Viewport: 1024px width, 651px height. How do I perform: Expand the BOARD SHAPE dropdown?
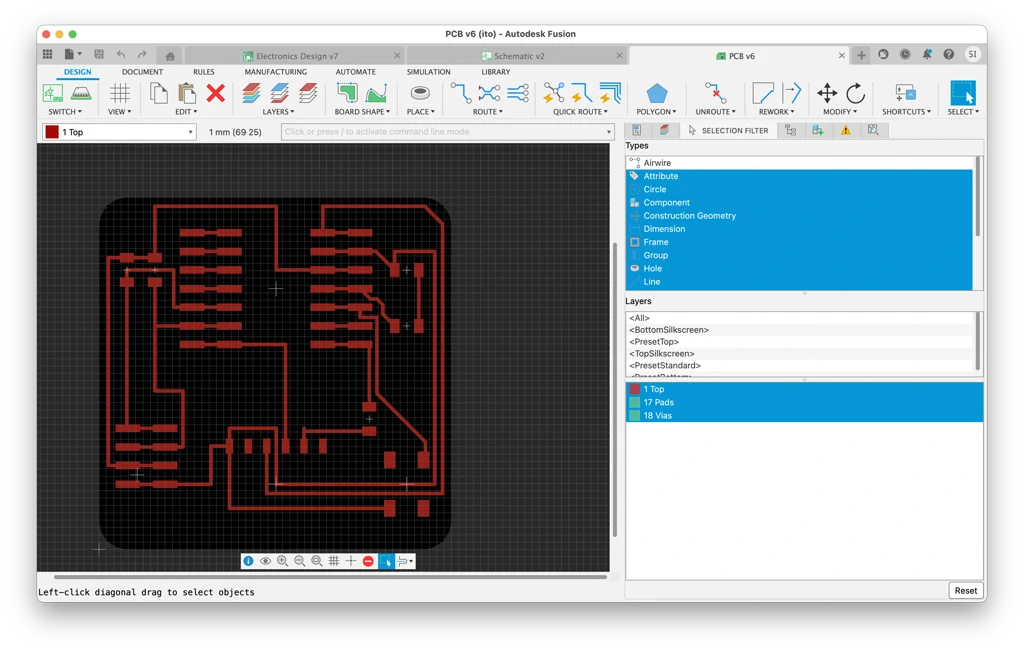[x=362, y=112]
